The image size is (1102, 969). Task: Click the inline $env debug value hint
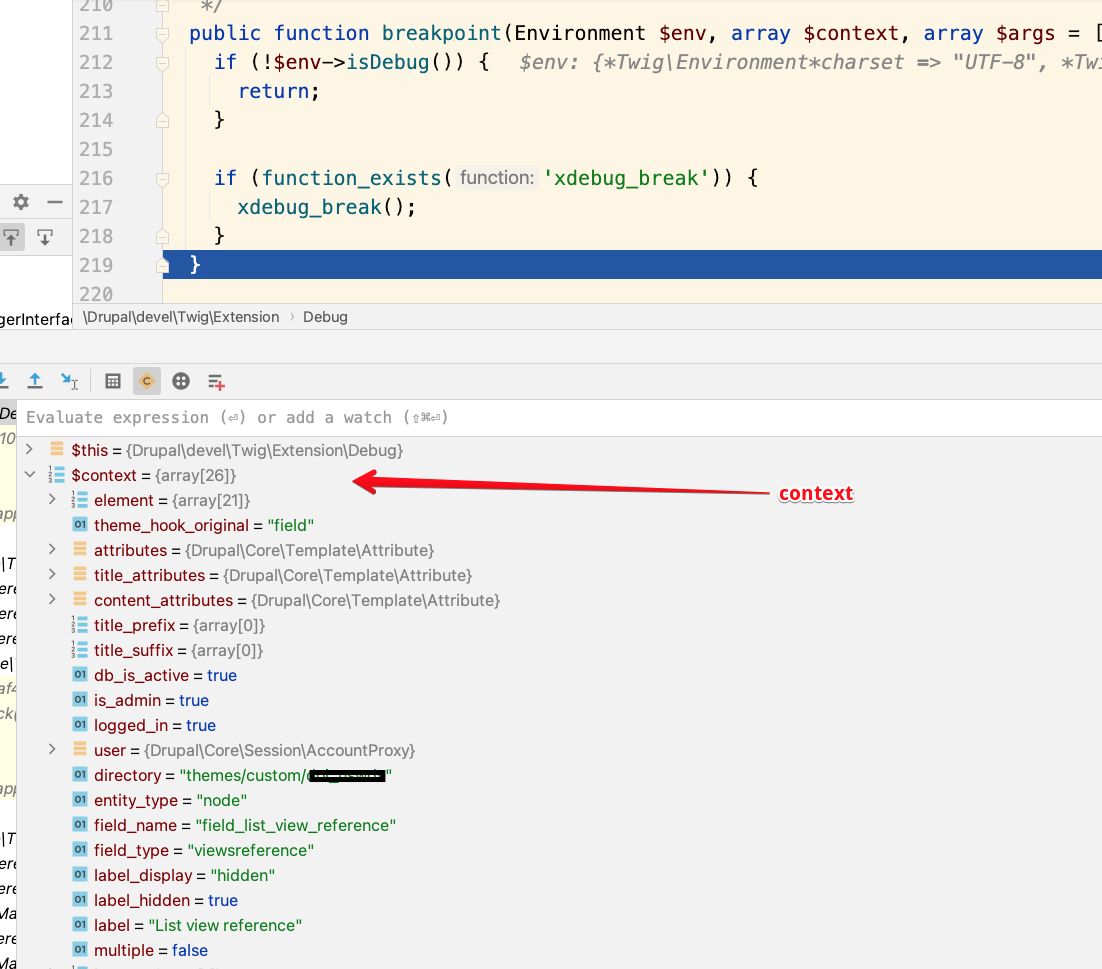[810, 63]
